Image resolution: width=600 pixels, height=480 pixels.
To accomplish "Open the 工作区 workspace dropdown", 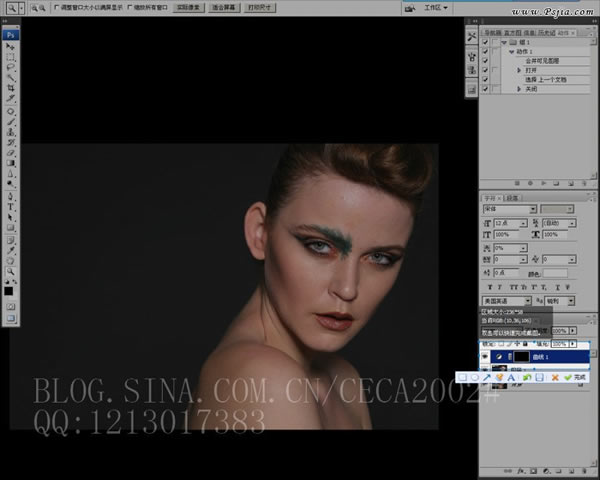I will point(436,8).
